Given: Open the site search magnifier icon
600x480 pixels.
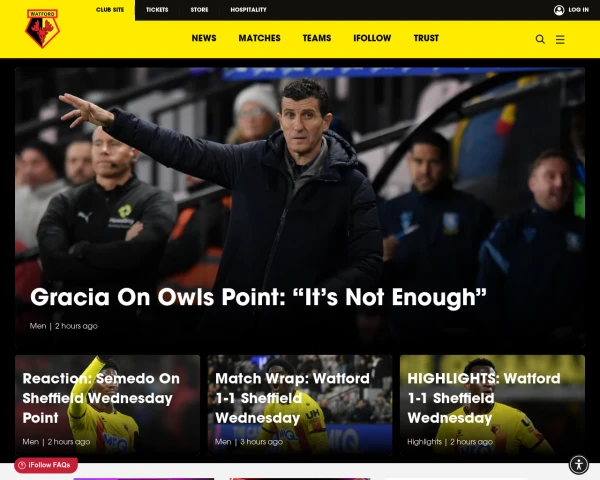Looking at the screenshot, I should point(540,39).
